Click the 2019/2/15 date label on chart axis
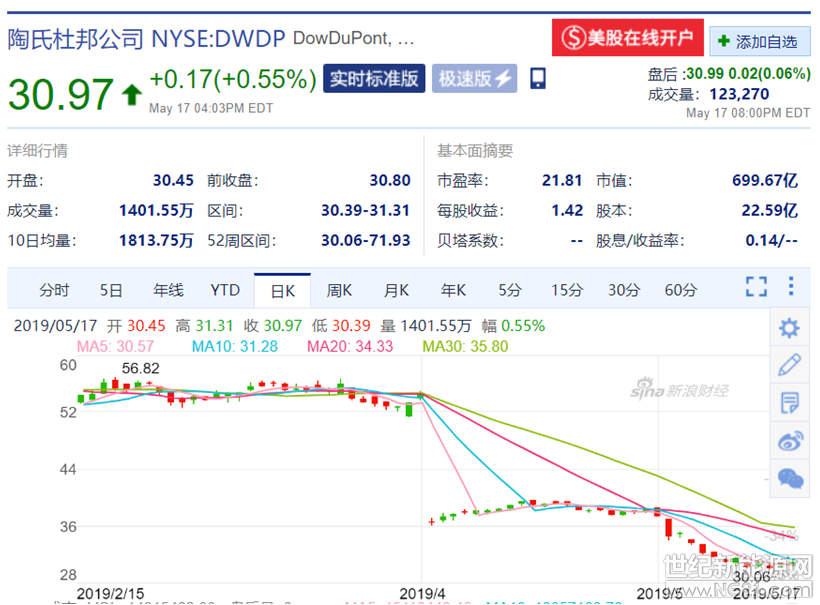Viewport: 820px width, 605px height. pyautogui.click(x=110, y=594)
